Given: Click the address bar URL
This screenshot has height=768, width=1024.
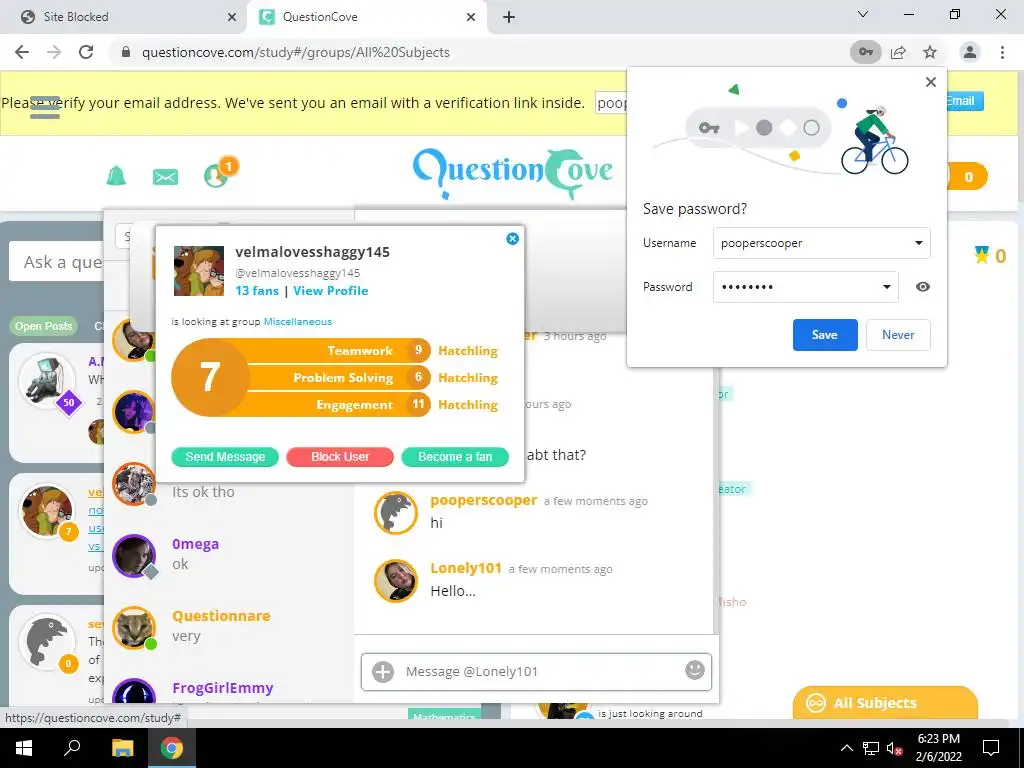Looking at the screenshot, I should pos(295,52).
